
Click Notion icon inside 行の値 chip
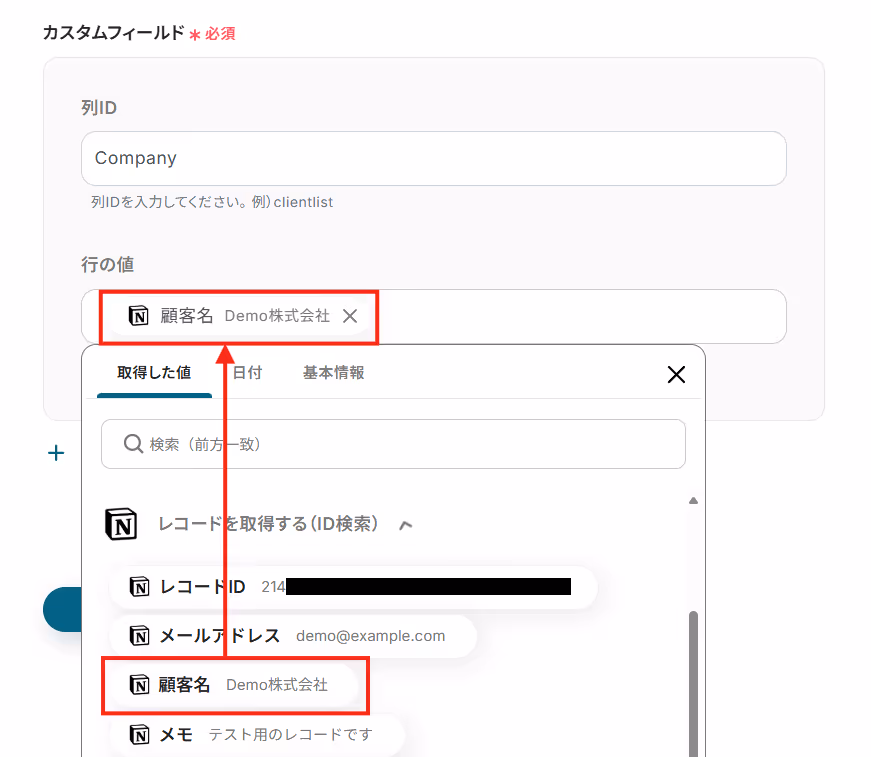coord(138,315)
